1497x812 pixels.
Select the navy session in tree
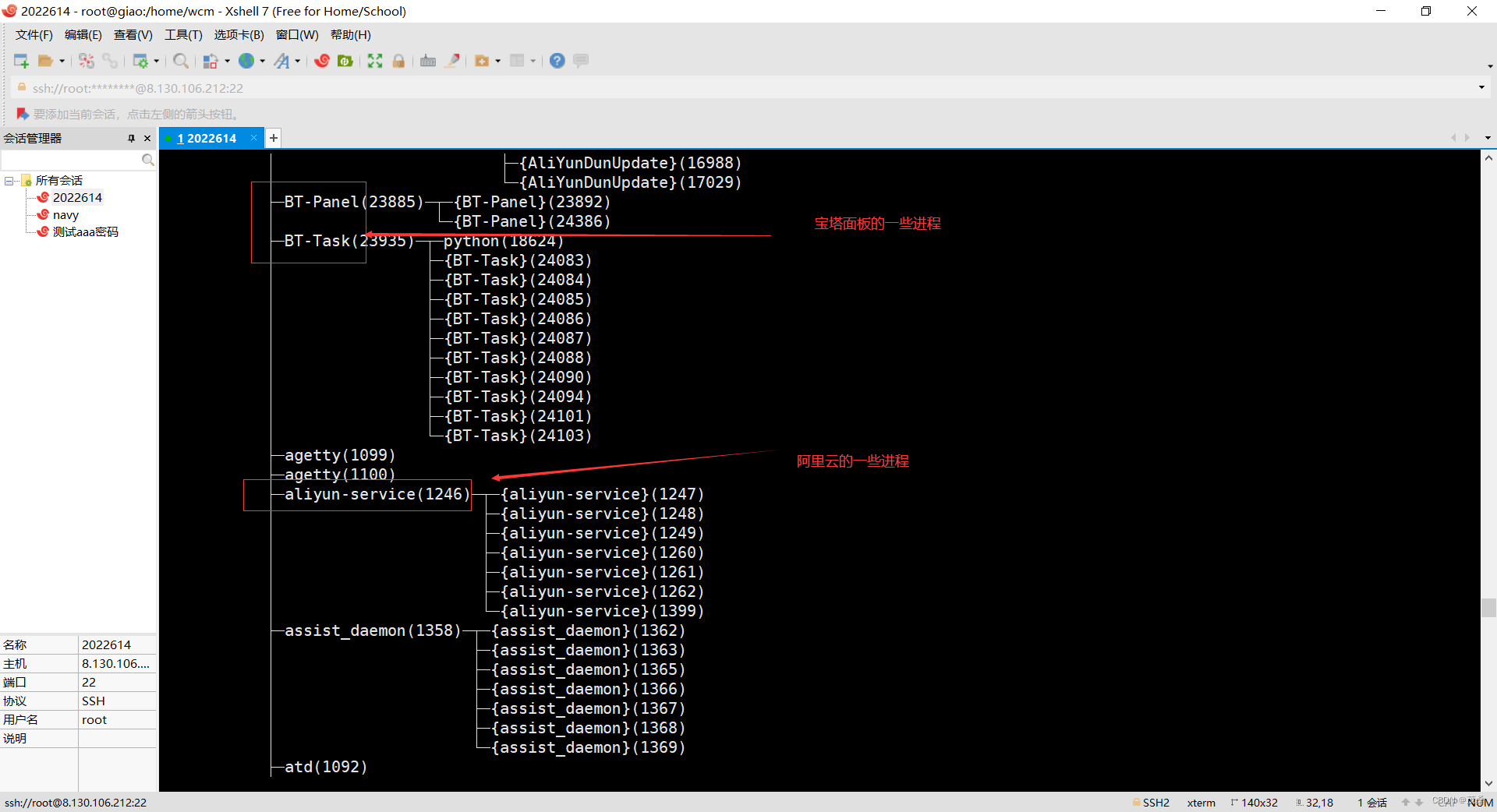(65, 215)
